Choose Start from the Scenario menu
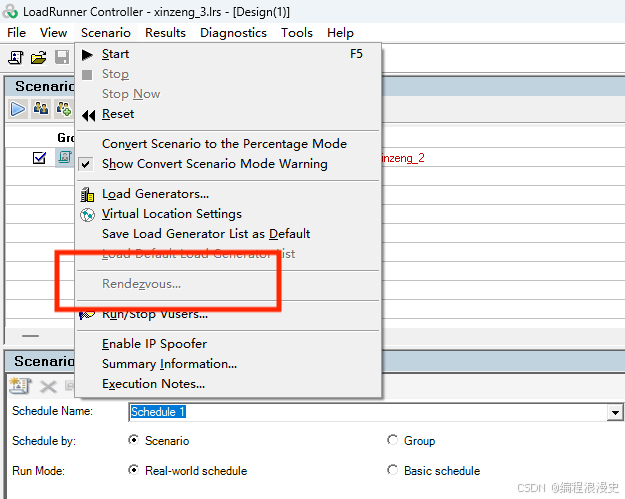Viewport: 625px width, 499px height. pyautogui.click(x=228, y=54)
